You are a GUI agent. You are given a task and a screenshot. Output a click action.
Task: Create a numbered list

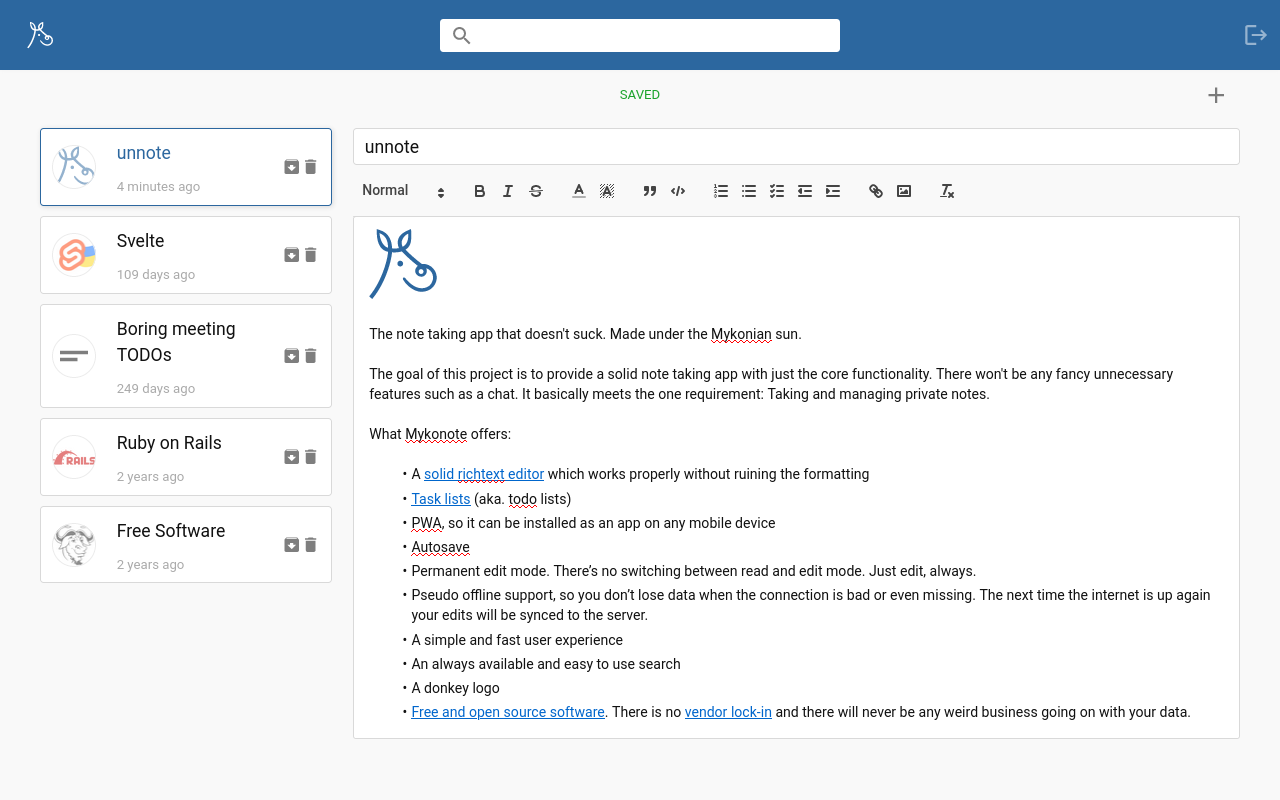[x=721, y=191]
